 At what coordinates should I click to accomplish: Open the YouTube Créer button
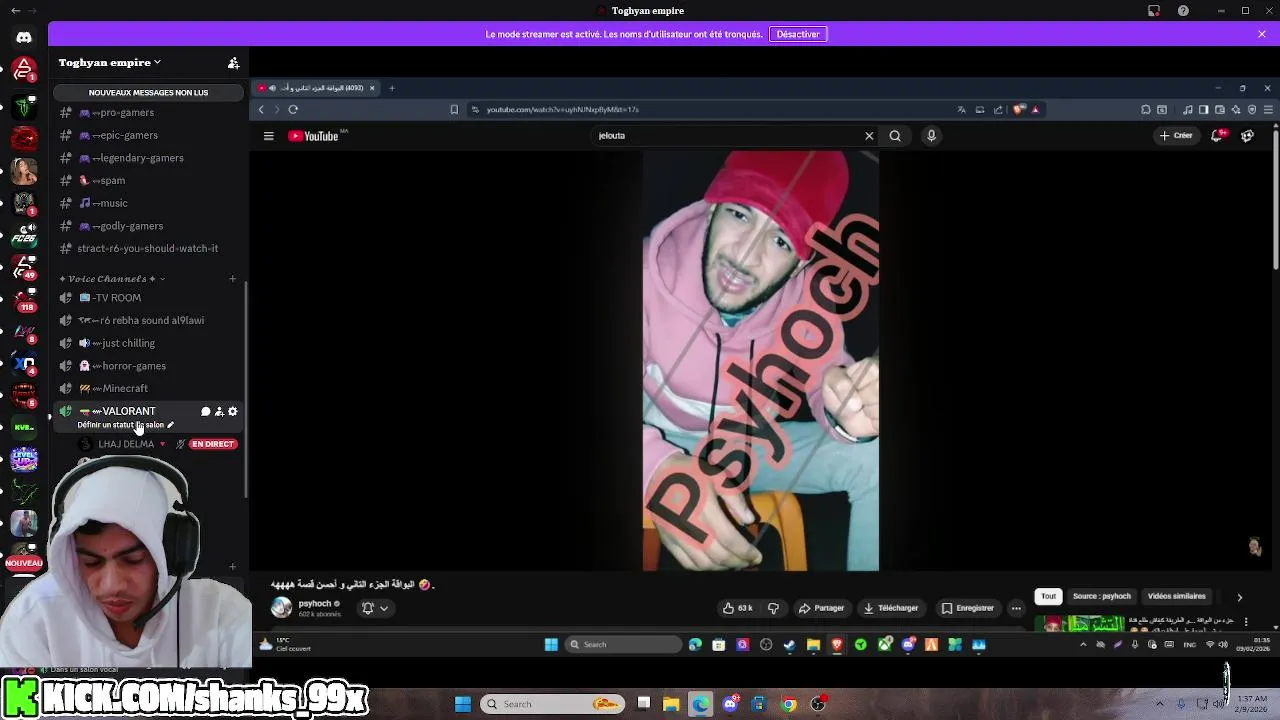click(x=1176, y=136)
